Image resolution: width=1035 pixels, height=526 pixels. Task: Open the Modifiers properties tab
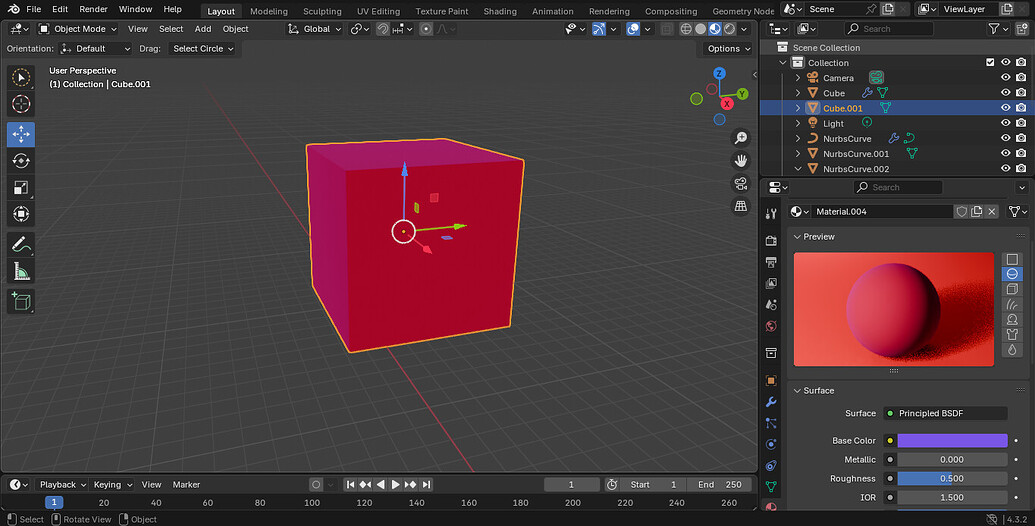pyautogui.click(x=771, y=402)
